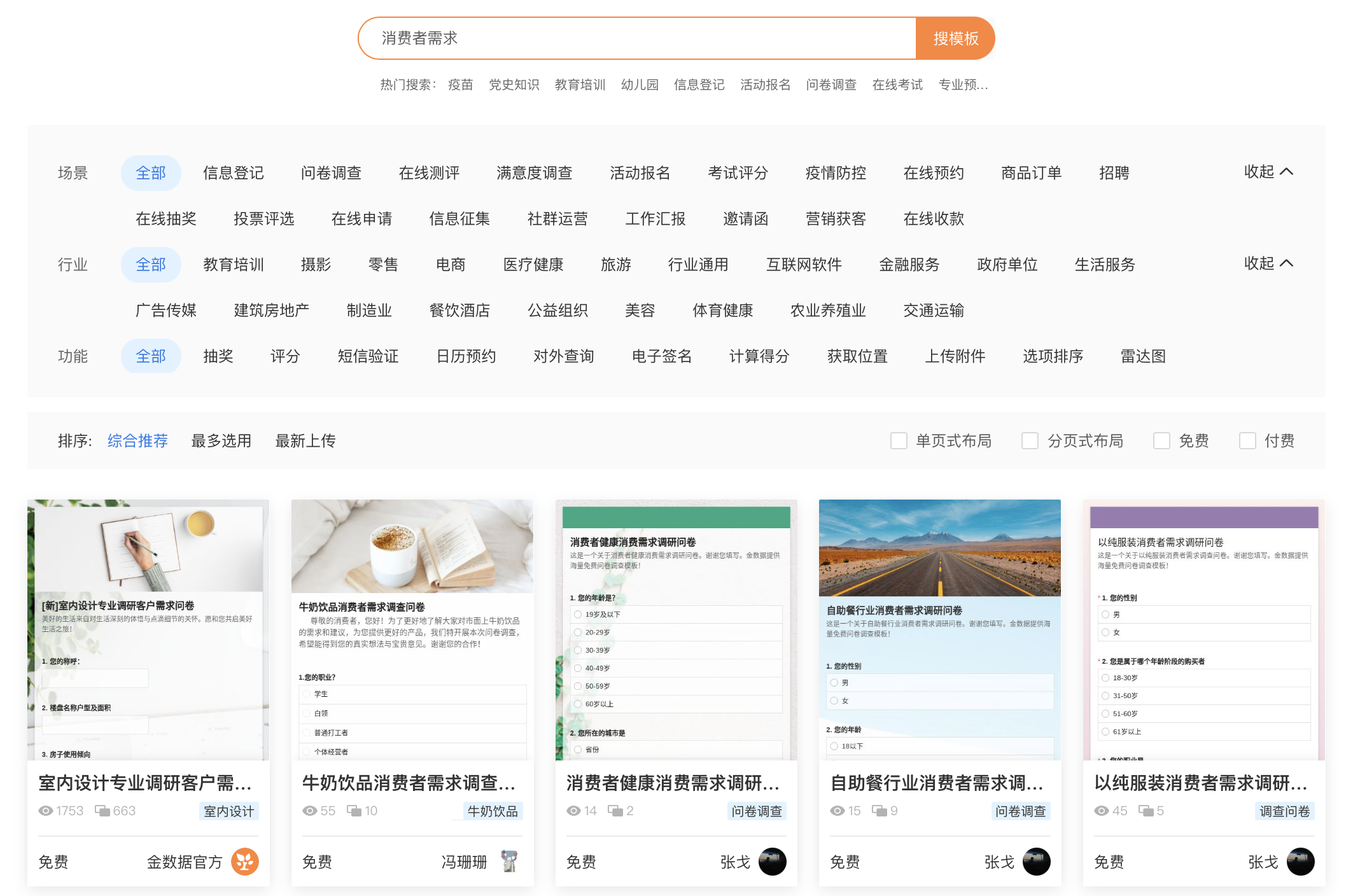The width and height of the screenshot is (1353, 896).
Task: Focus the template search input field
Action: click(x=636, y=38)
